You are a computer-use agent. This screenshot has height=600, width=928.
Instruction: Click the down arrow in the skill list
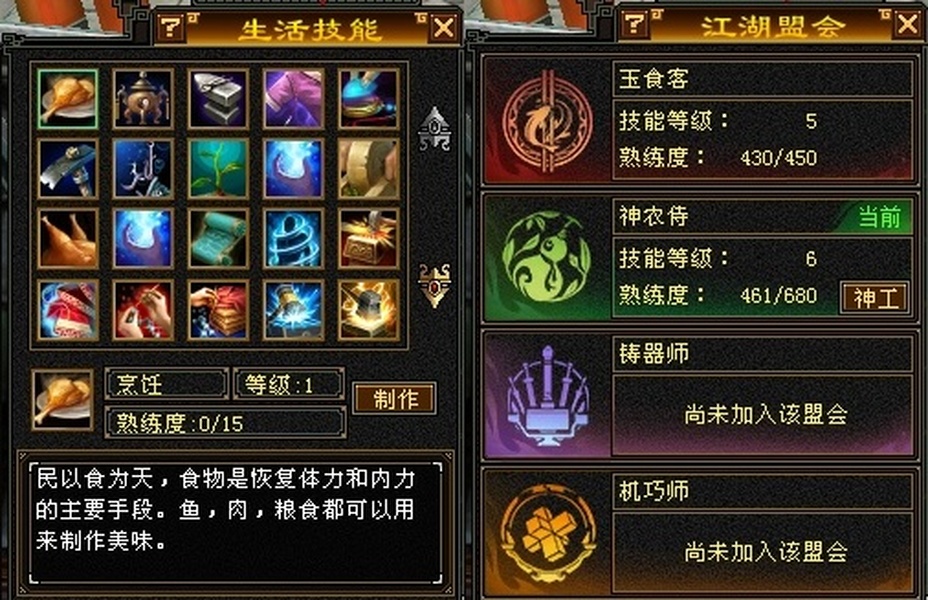click(435, 285)
